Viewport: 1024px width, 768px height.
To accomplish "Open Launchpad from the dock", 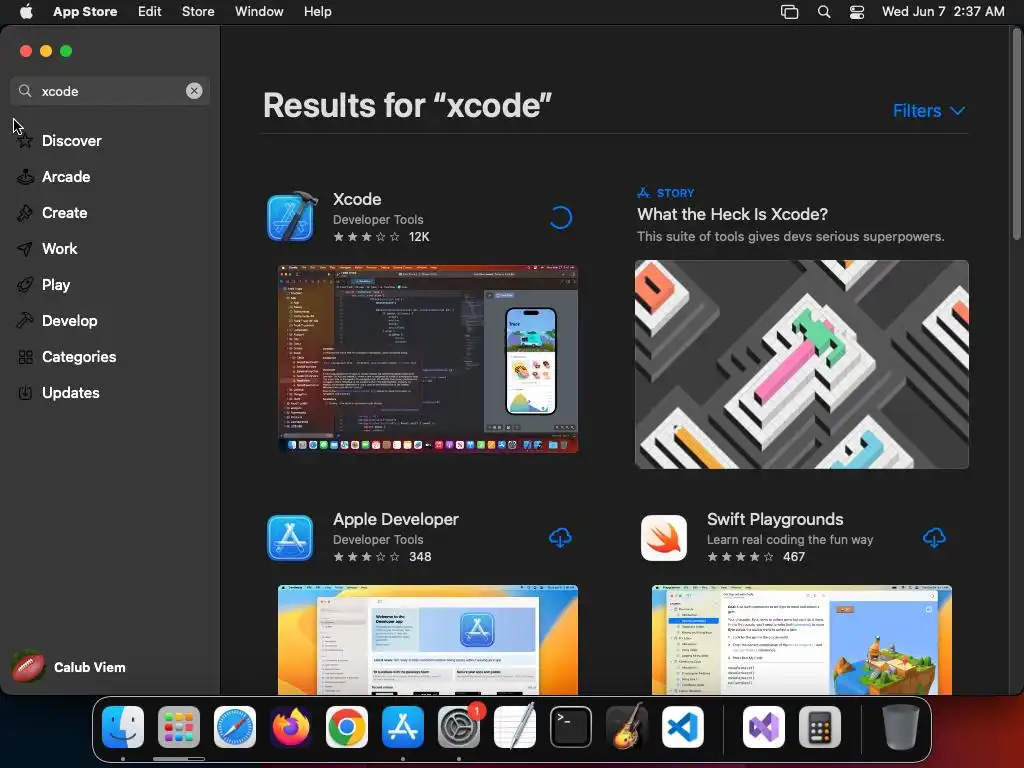I will pos(179,727).
